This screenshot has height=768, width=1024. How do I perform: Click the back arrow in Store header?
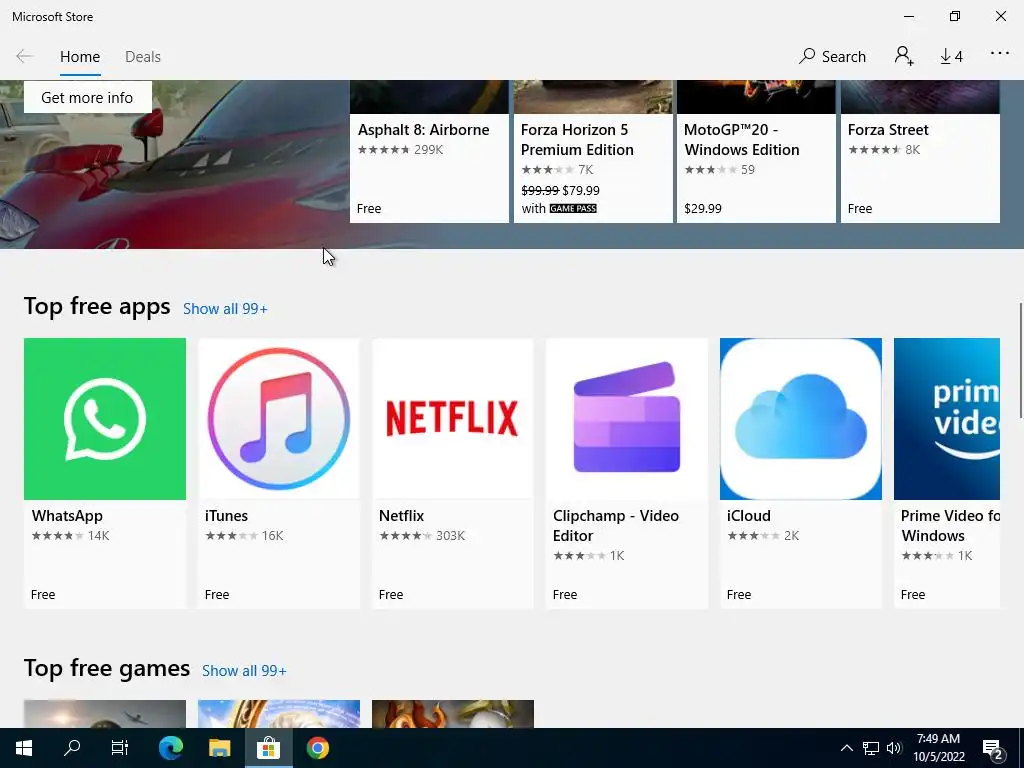[x=24, y=56]
